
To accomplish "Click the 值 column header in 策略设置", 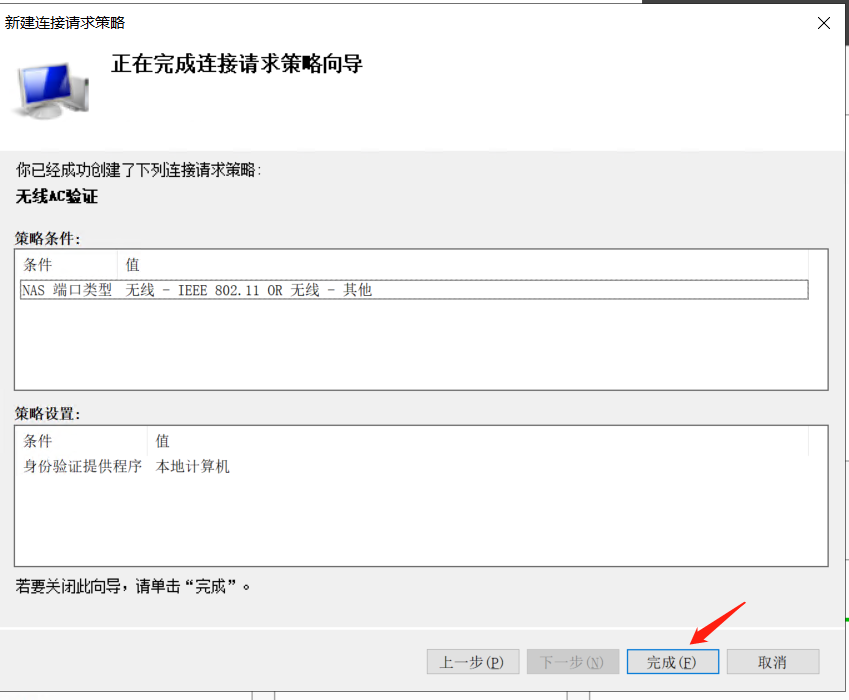I will click(x=478, y=441).
